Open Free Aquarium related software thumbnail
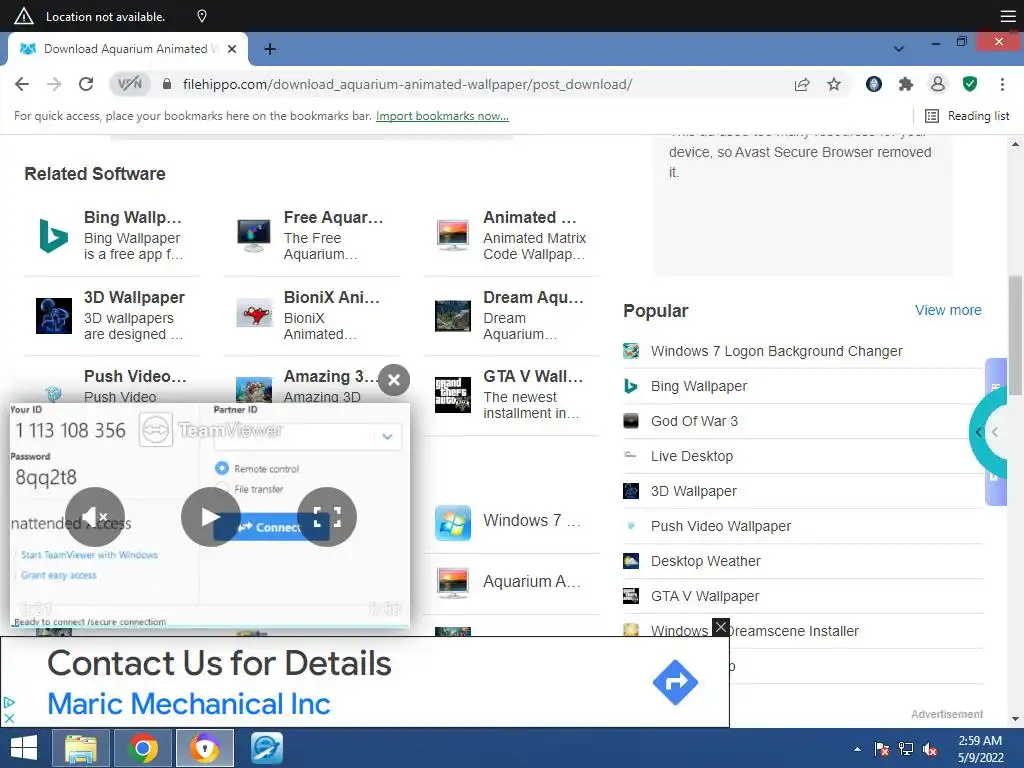The width and height of the screenshot is (1024, 768). (253, 236)
